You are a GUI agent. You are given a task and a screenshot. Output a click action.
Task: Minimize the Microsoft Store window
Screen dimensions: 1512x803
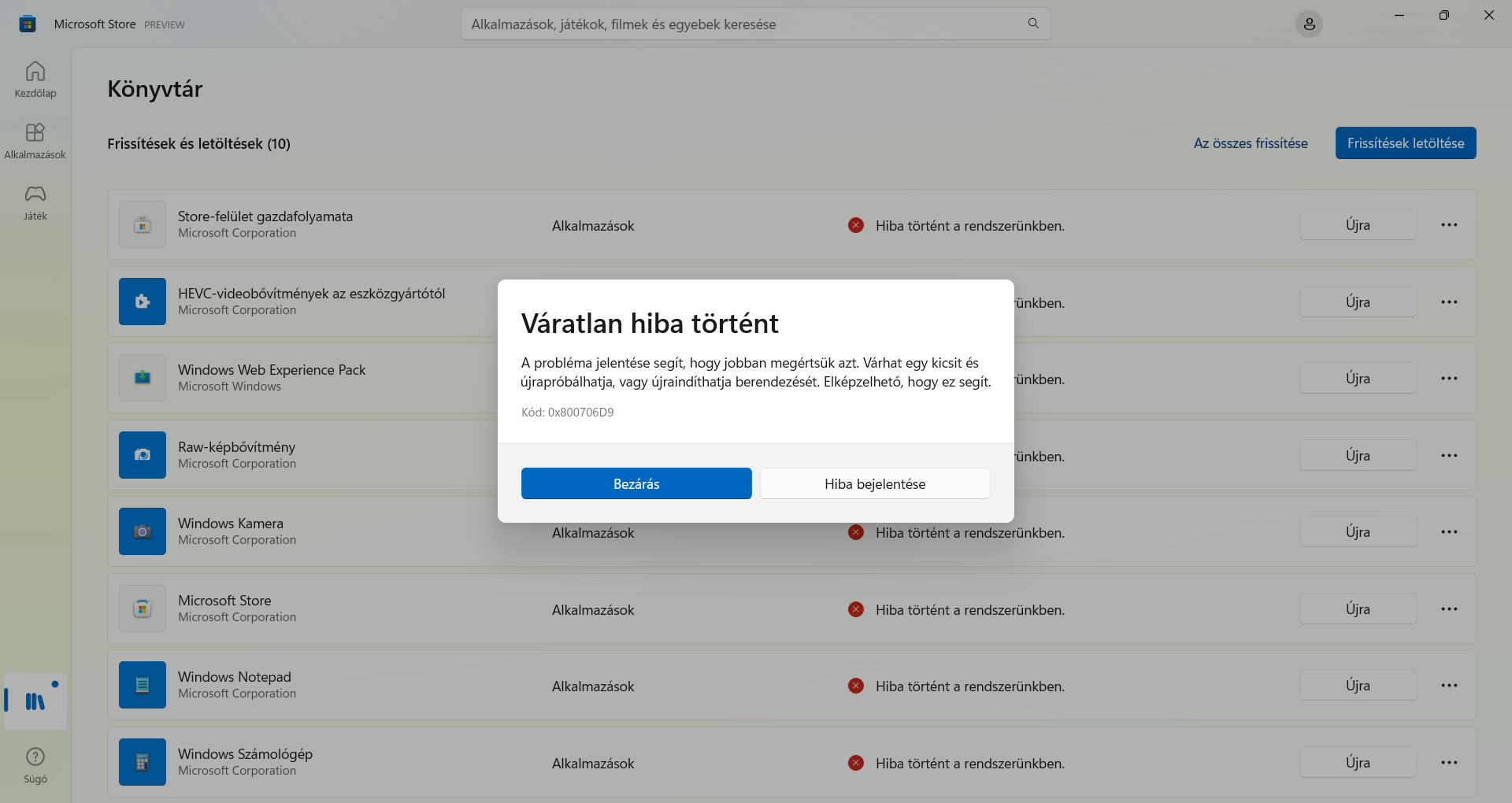point(1399,15)
